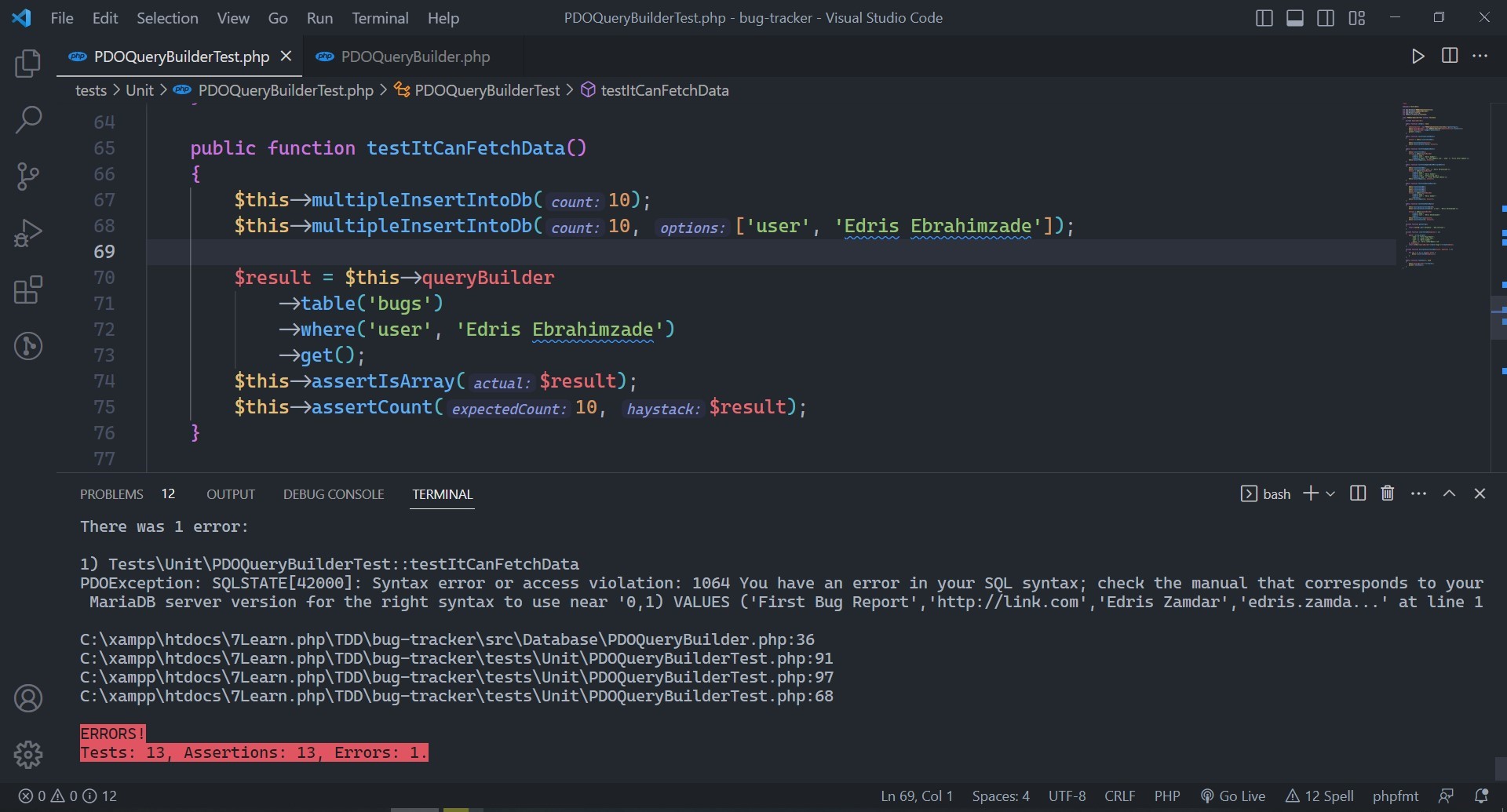
Task: Change CRLF end of line sequence
Action: (x=1120, y=796)
